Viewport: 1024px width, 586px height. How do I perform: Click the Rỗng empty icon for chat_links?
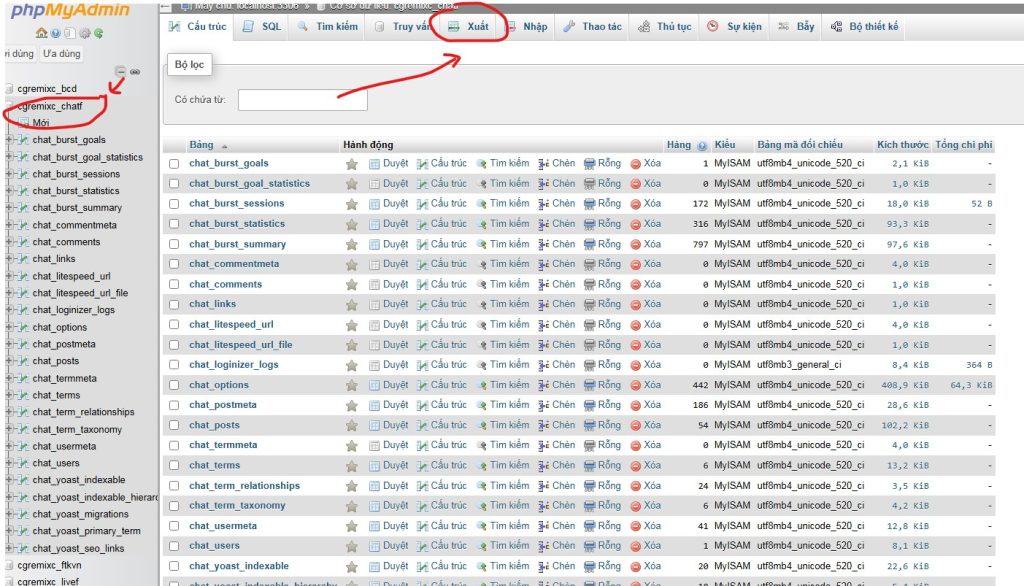point(590,304)
